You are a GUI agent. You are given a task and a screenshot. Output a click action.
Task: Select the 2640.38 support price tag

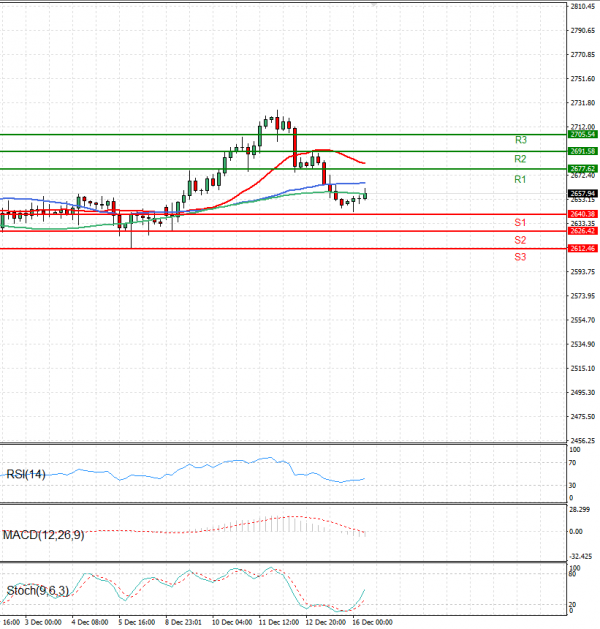[583, 214]
